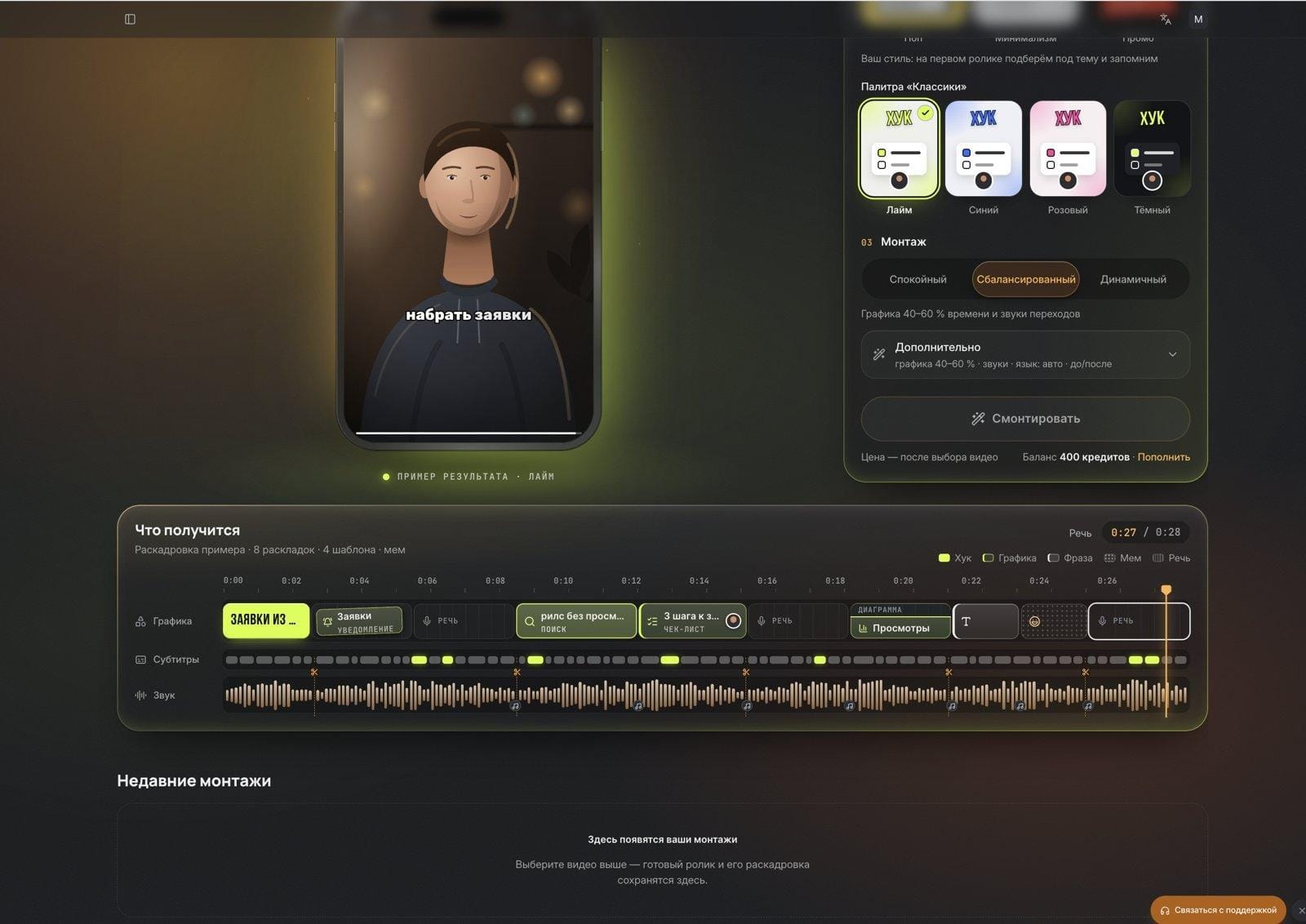
Task: Toggle the Фраза legend item
Action: 1070,558
